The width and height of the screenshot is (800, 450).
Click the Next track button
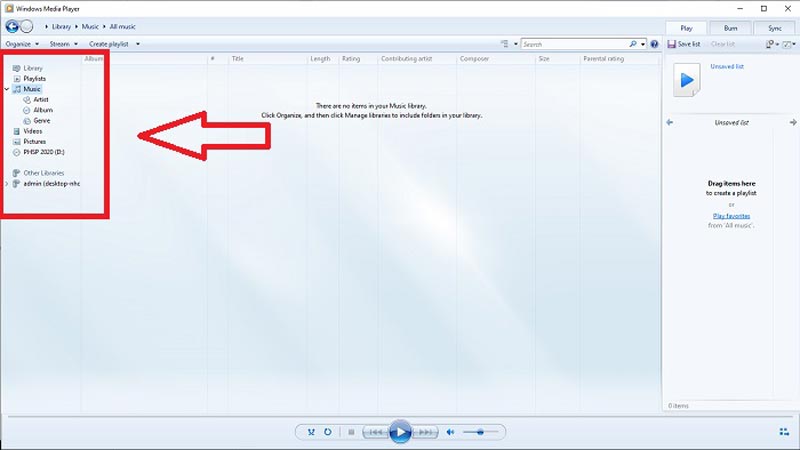tap(425, 432)
